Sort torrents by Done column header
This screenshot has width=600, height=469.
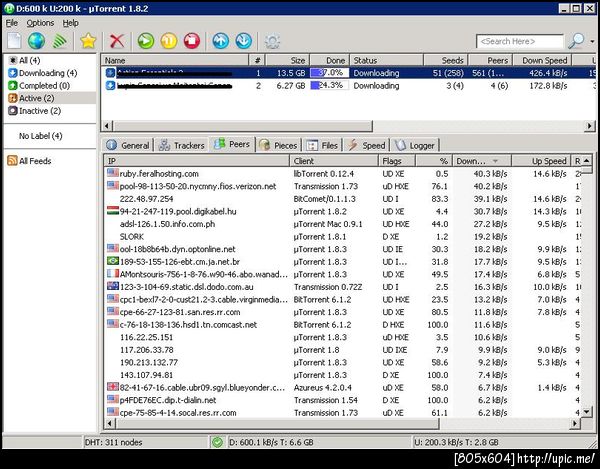pos(329,60)
